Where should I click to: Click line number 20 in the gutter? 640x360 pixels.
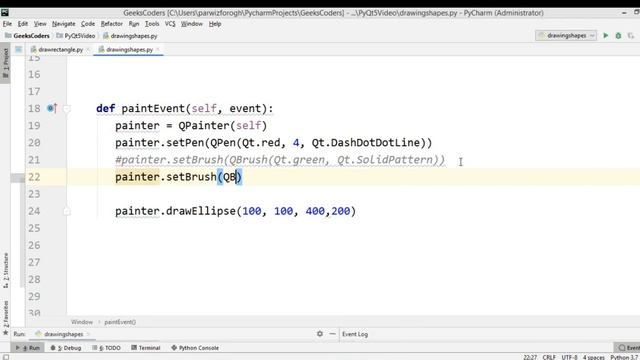(34, 142)
